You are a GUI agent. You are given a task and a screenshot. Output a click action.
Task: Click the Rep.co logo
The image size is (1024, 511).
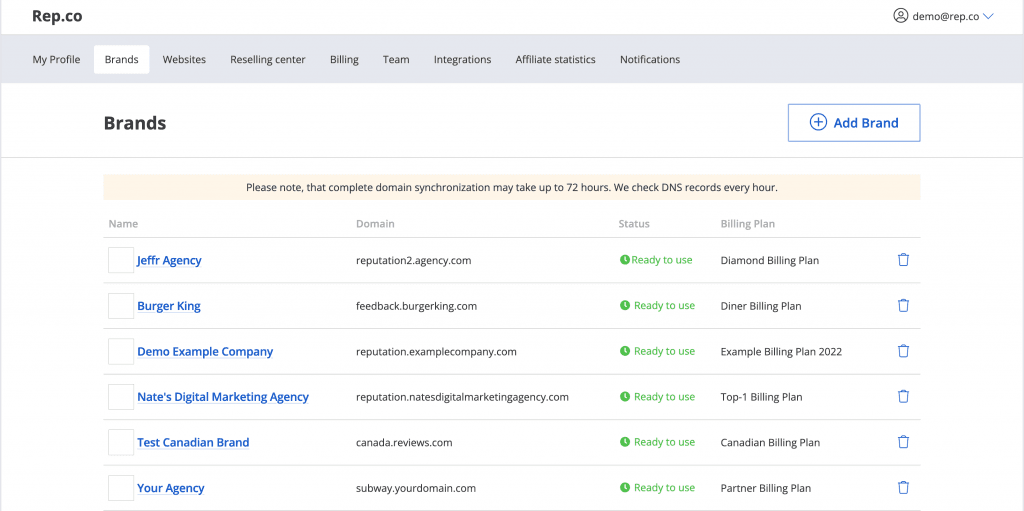pos(57,16)
